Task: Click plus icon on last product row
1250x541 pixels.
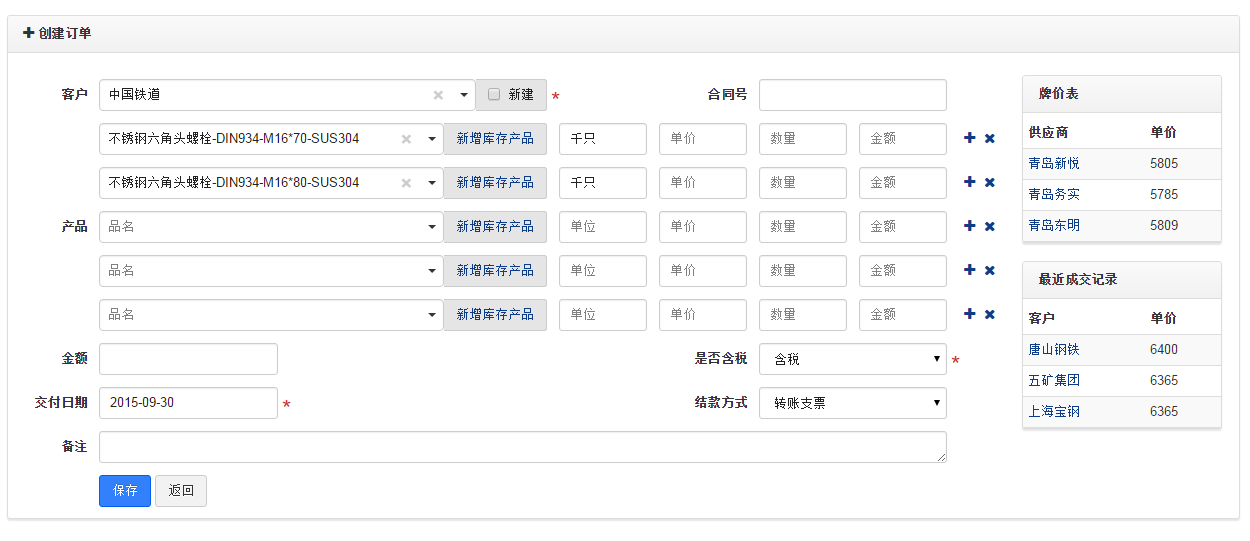Action: click(x=969, y=314)
